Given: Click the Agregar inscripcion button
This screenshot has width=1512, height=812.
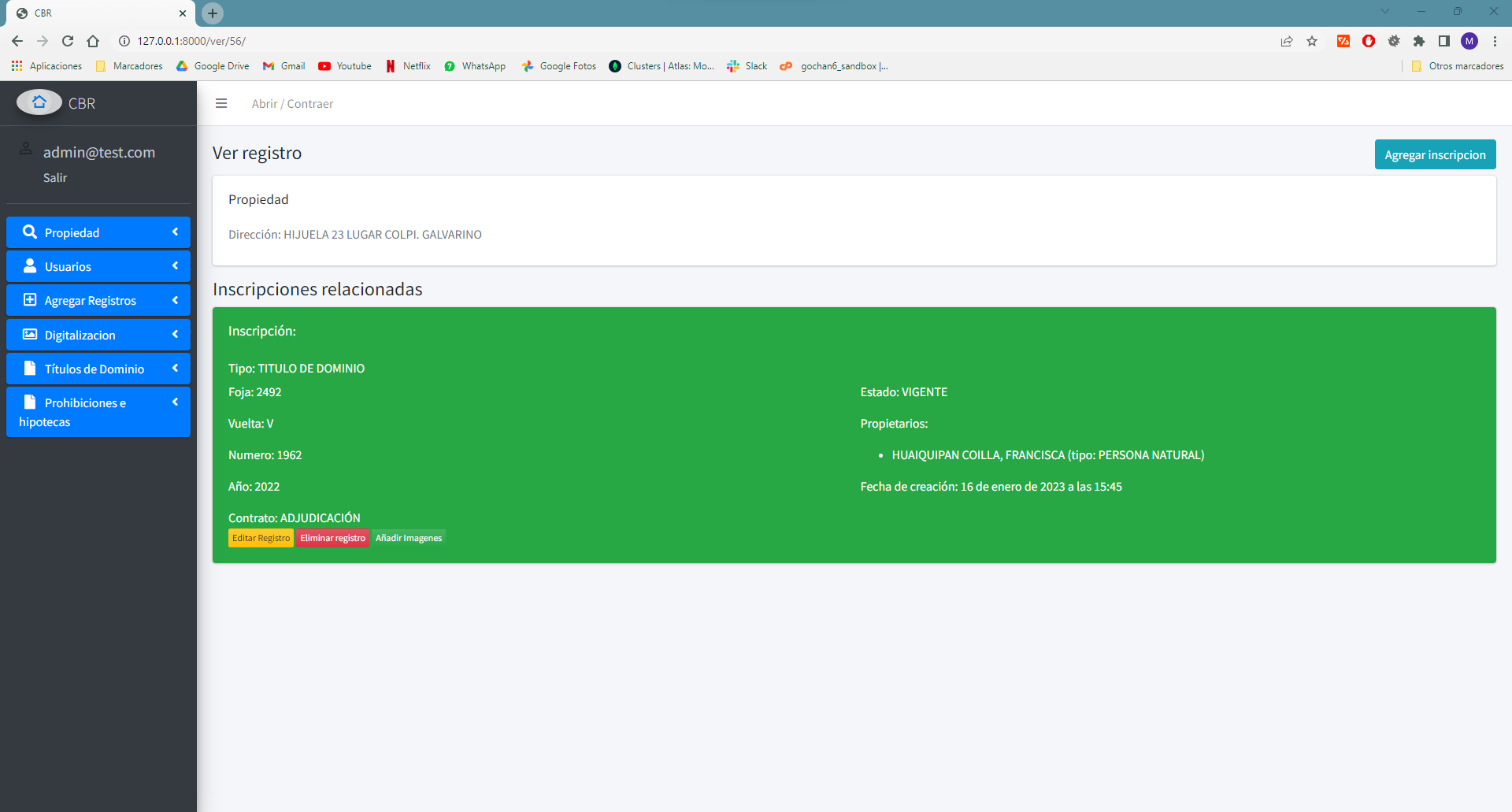Looking at the screenshot, I should tap(1435, 154).
